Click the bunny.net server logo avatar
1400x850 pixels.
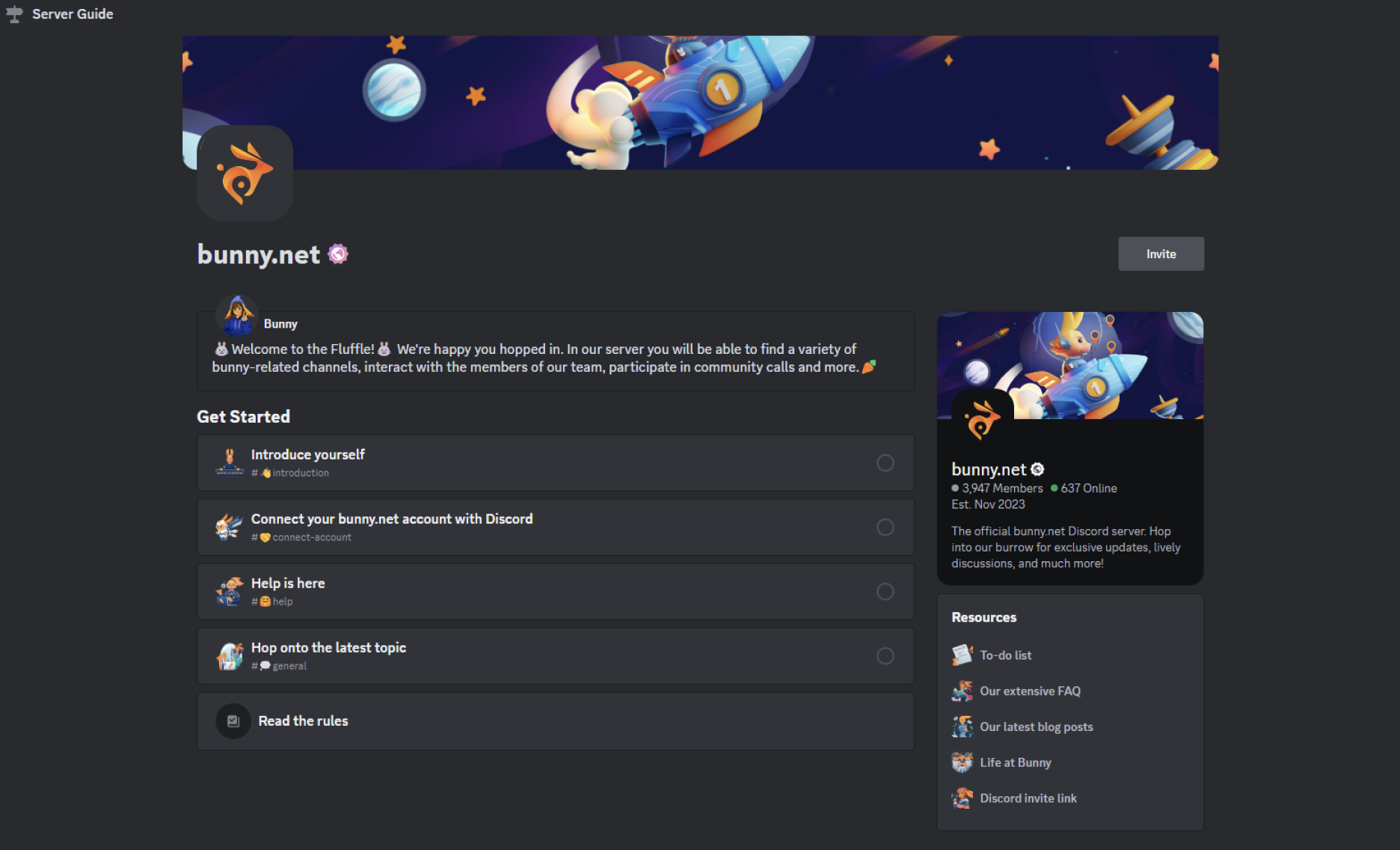click(x=245, y=173)
